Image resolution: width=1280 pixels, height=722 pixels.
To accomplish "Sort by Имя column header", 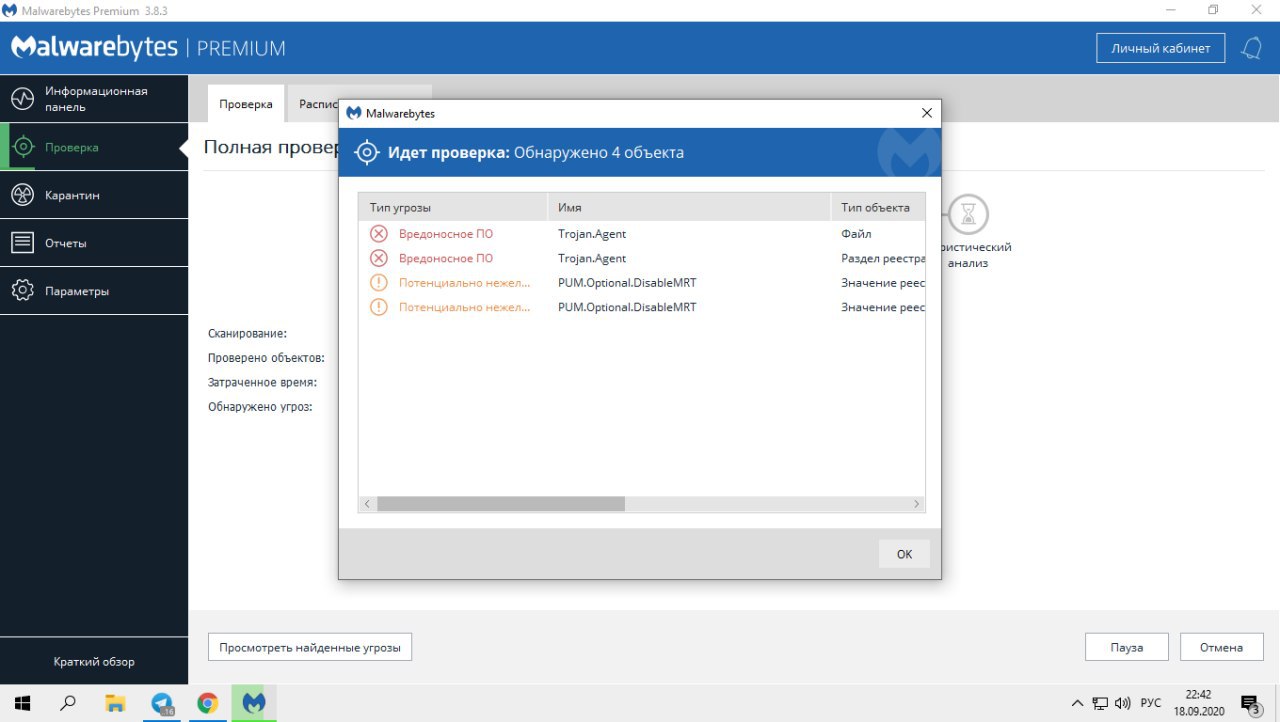I will pyautogui.click(x=689, y=207).
